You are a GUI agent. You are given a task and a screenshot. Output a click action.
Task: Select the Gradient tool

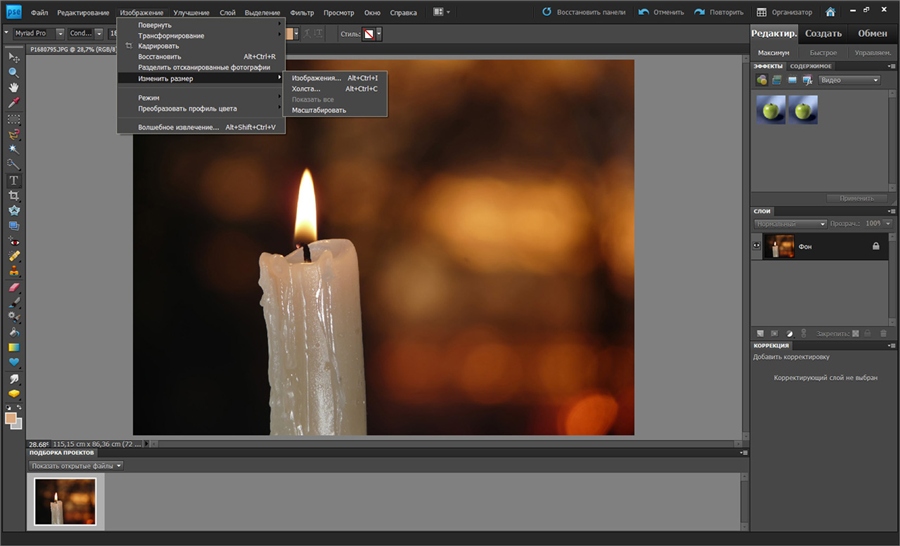click(x=14, y=347)
